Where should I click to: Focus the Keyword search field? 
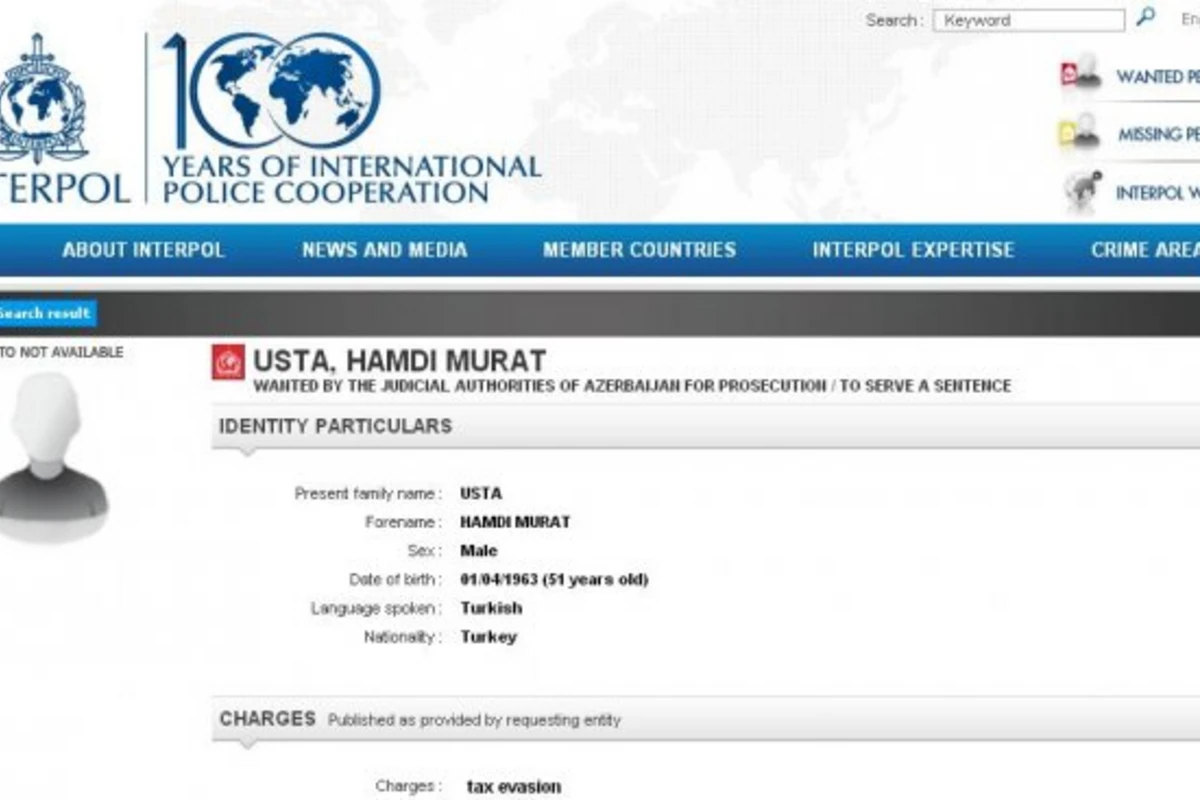(x=1029, y=20)
